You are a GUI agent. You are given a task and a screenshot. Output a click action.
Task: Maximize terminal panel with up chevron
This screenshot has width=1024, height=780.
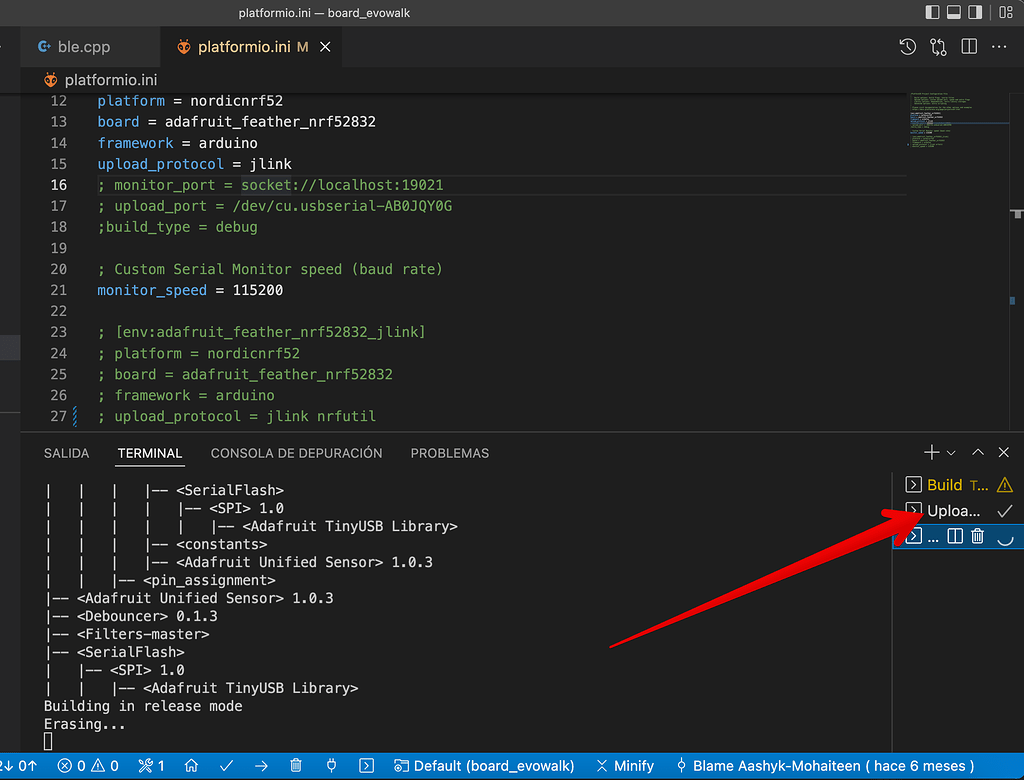click(978, 453)
